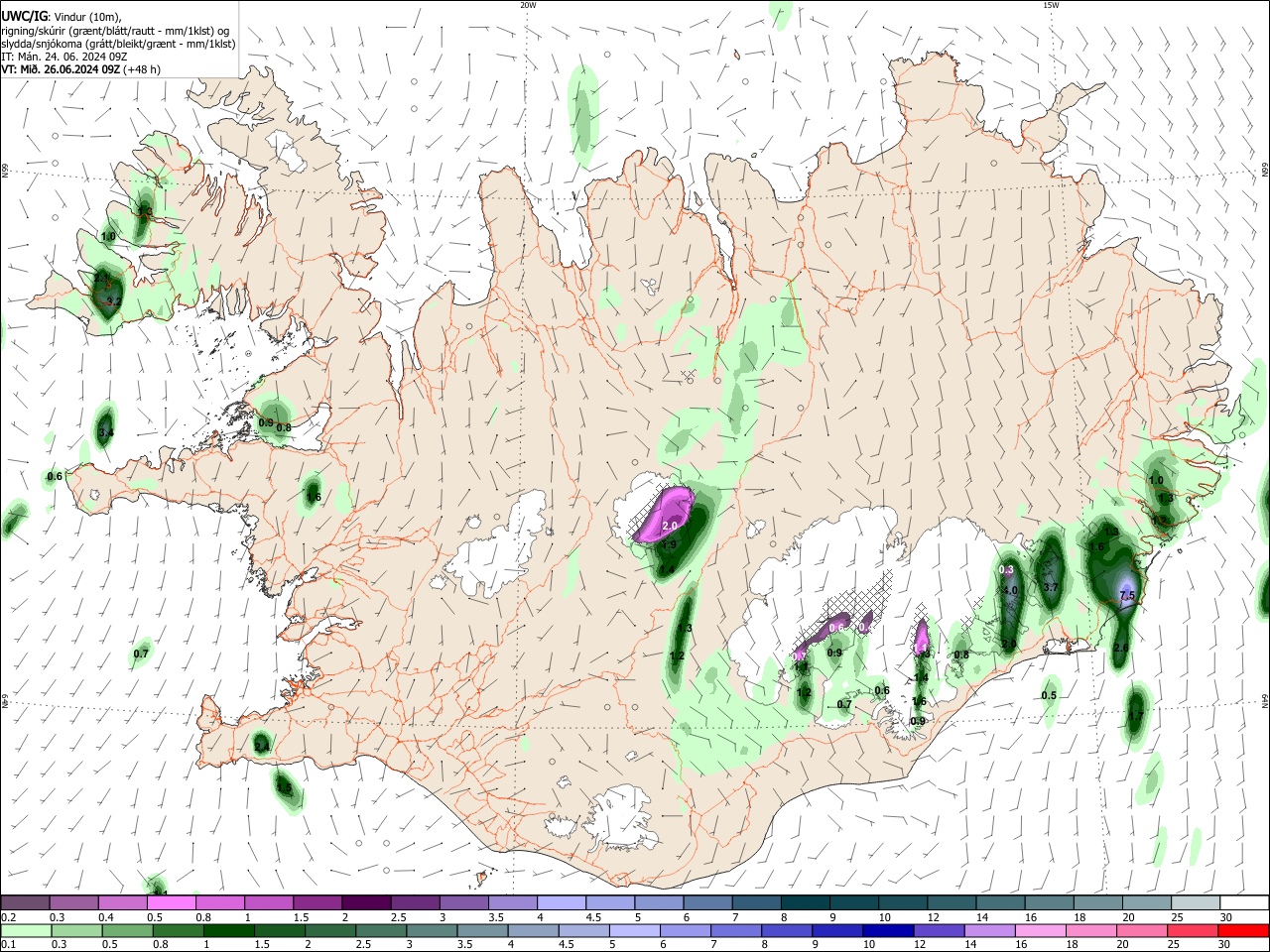The image size is (1270, 952).
Task: Click the 20W longitude label
Action: [528, 5]
